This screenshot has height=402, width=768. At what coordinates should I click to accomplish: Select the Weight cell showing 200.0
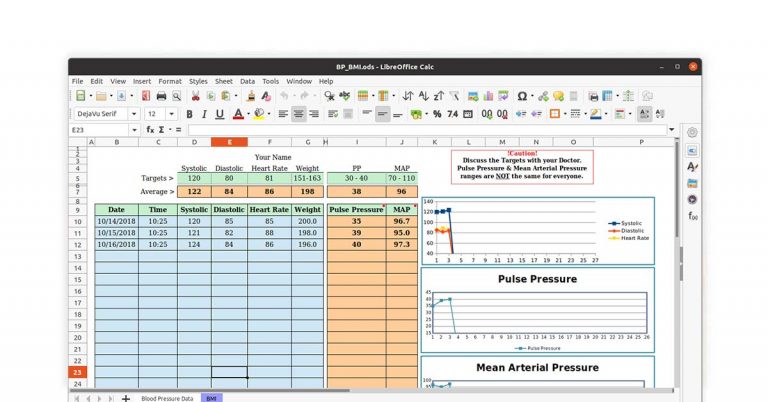pyautogui.click(x=308, y=221)
